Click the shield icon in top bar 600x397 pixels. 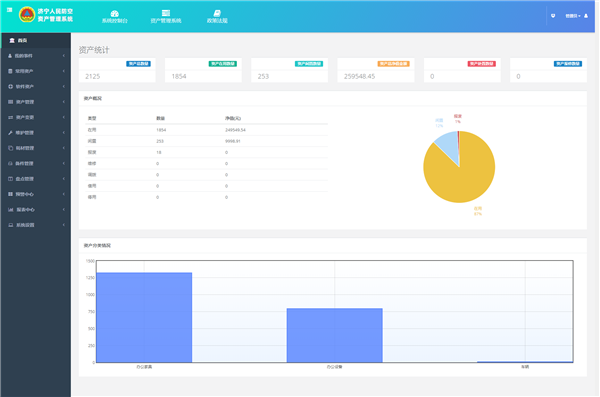(x=553, y=16)
